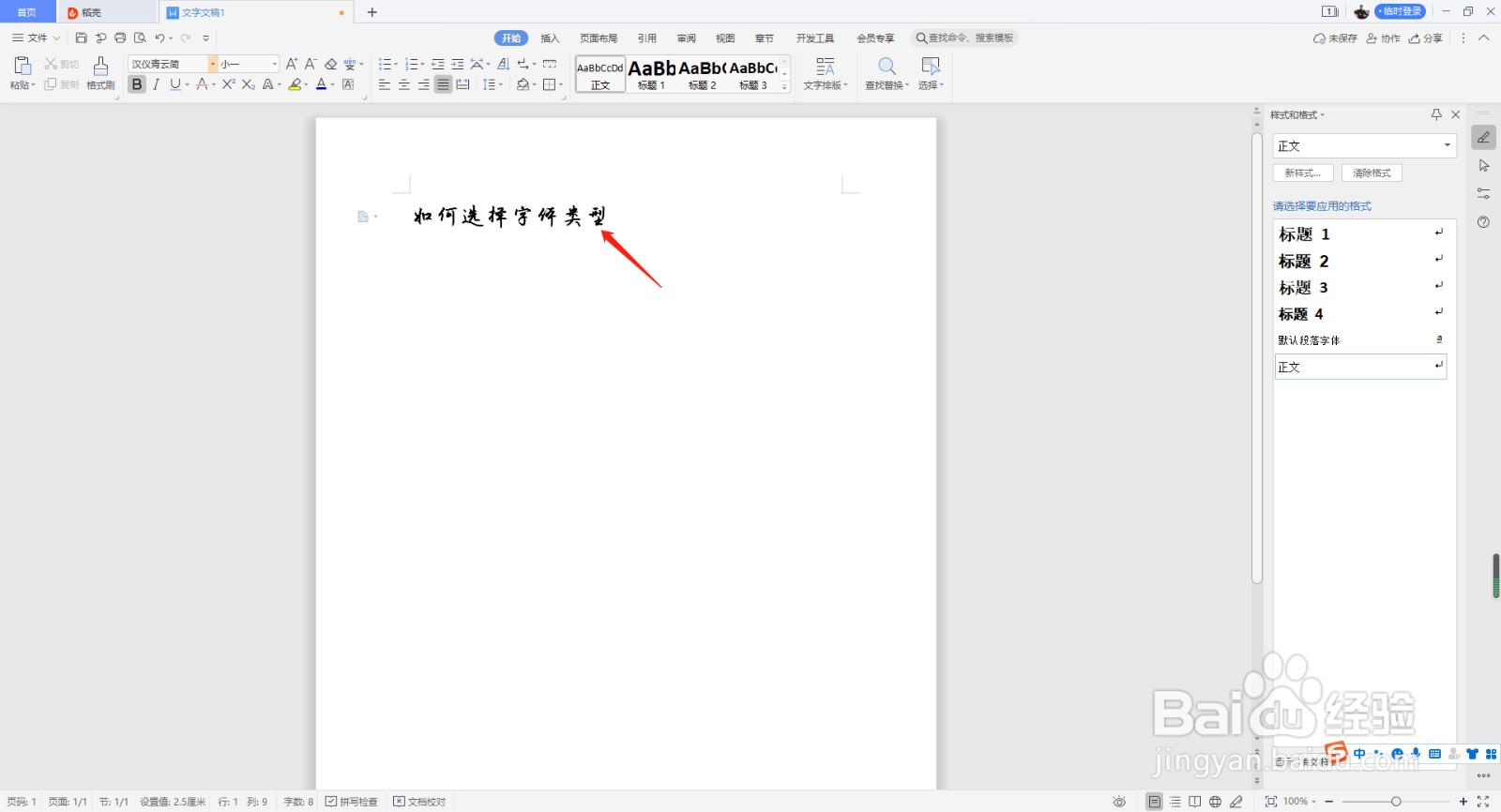Switch to the 插入 Insert tab
This screenshot has height=812, width=1501.
point(550,38)
